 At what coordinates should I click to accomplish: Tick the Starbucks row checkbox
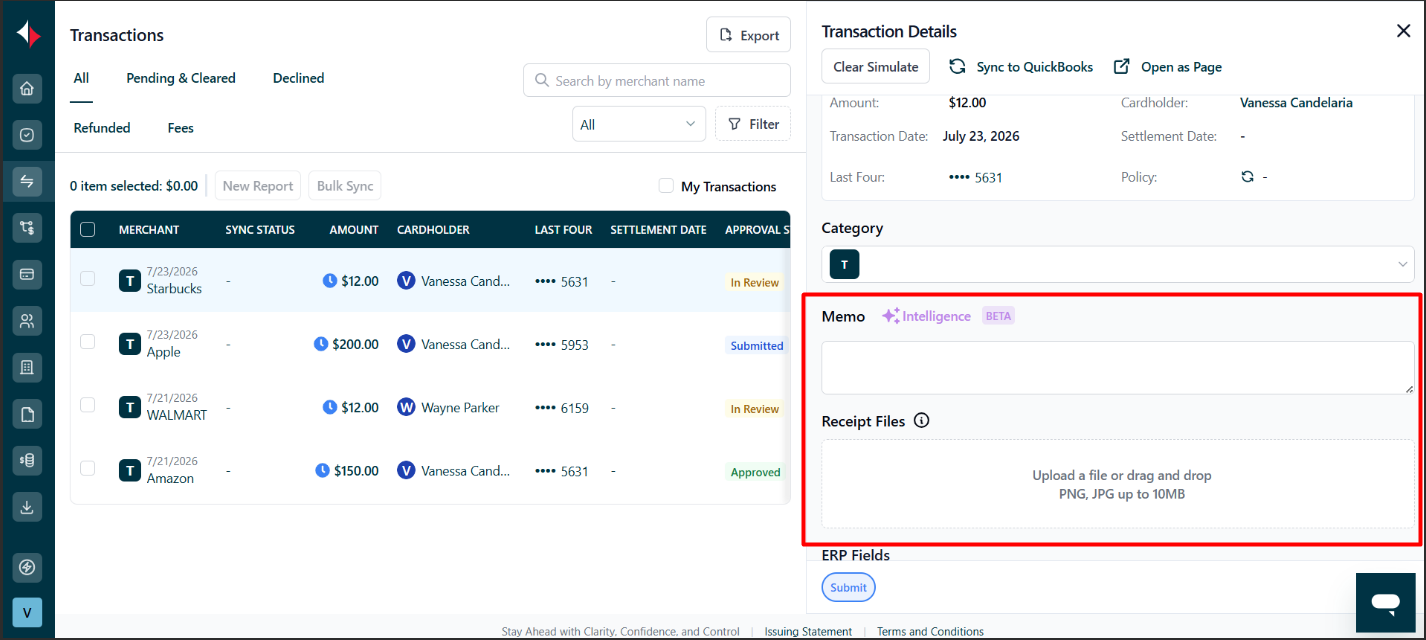tap(88, 279)
